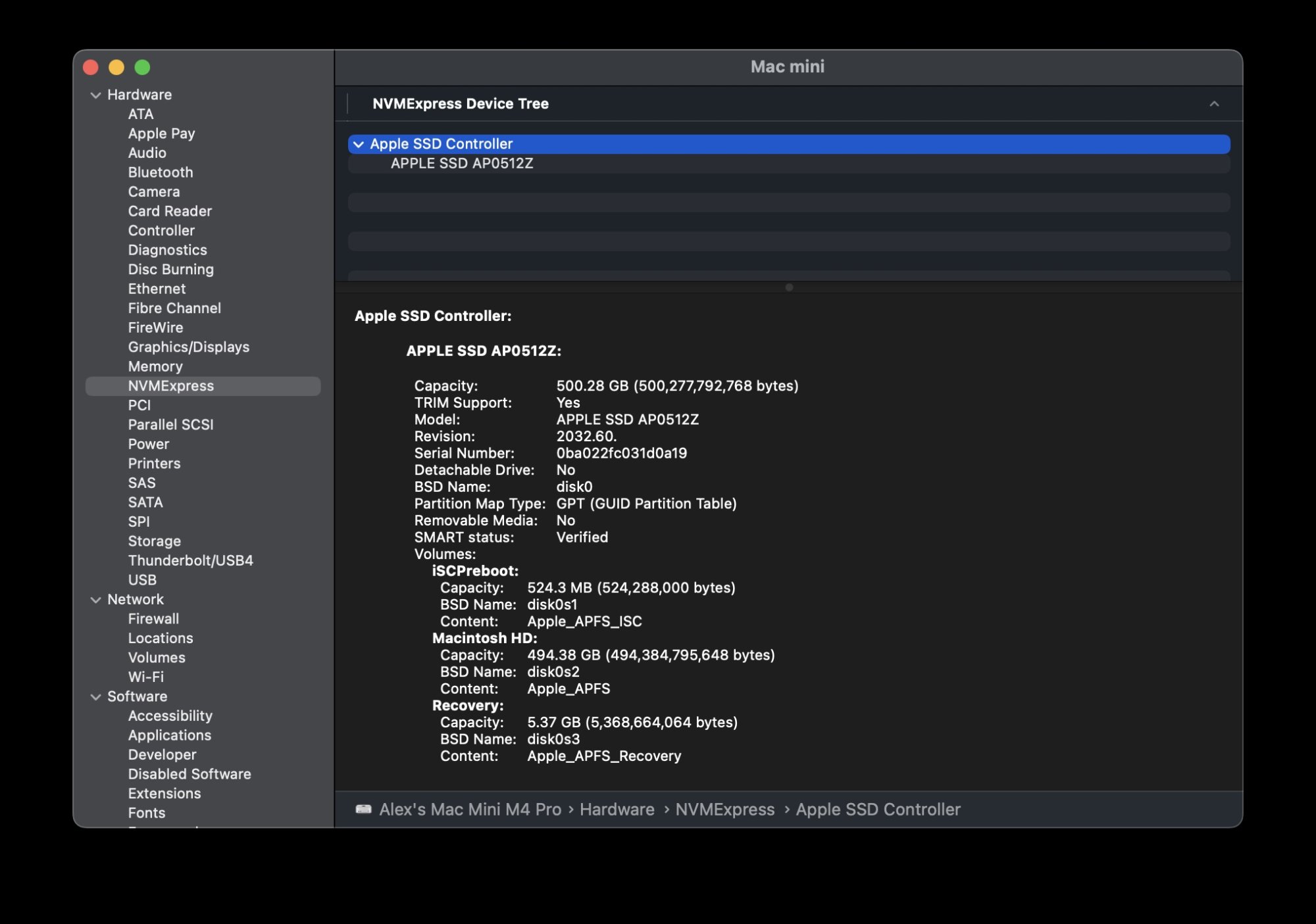Viewport: 1316px width, 924px height.
Task: Click the yellow minimize window button
Action: 116,68
